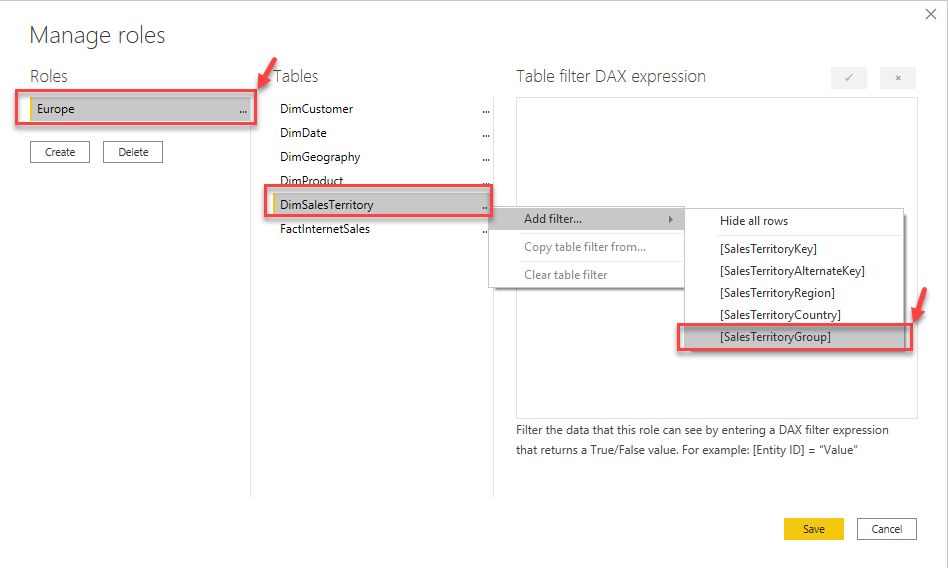
Task: Expand Add filter submenu arrow
Action: click(x=670, y=220)
